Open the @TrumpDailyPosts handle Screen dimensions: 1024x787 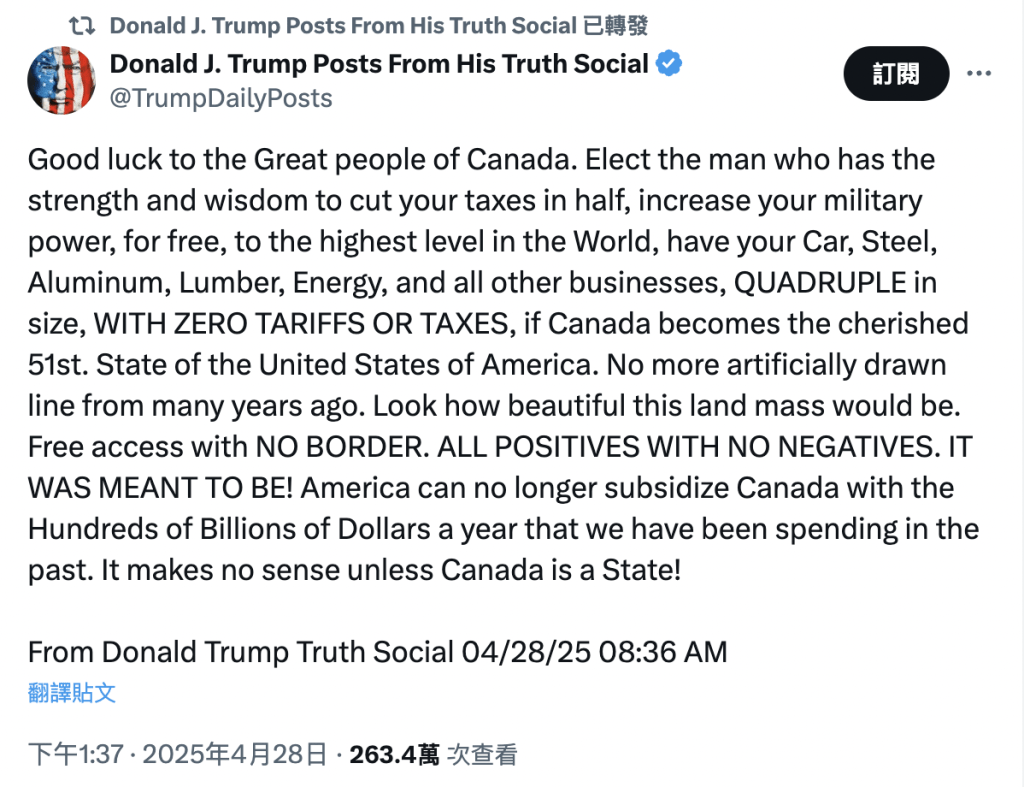coord(221,98)
